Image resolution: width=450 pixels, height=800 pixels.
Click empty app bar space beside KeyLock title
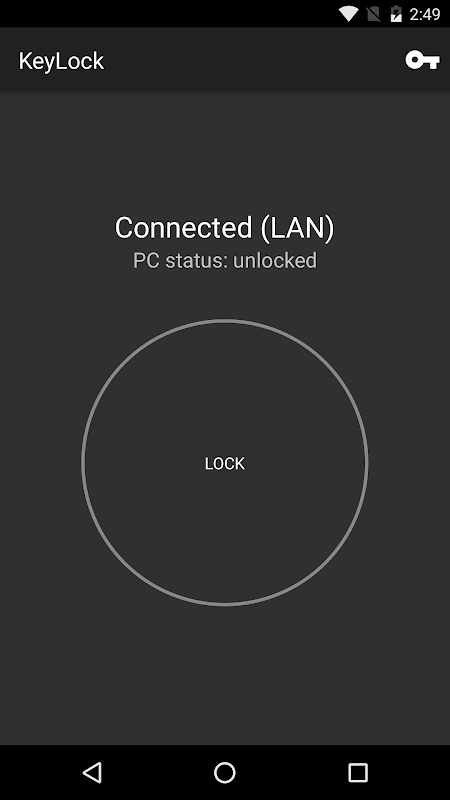(x=255, y=60)
